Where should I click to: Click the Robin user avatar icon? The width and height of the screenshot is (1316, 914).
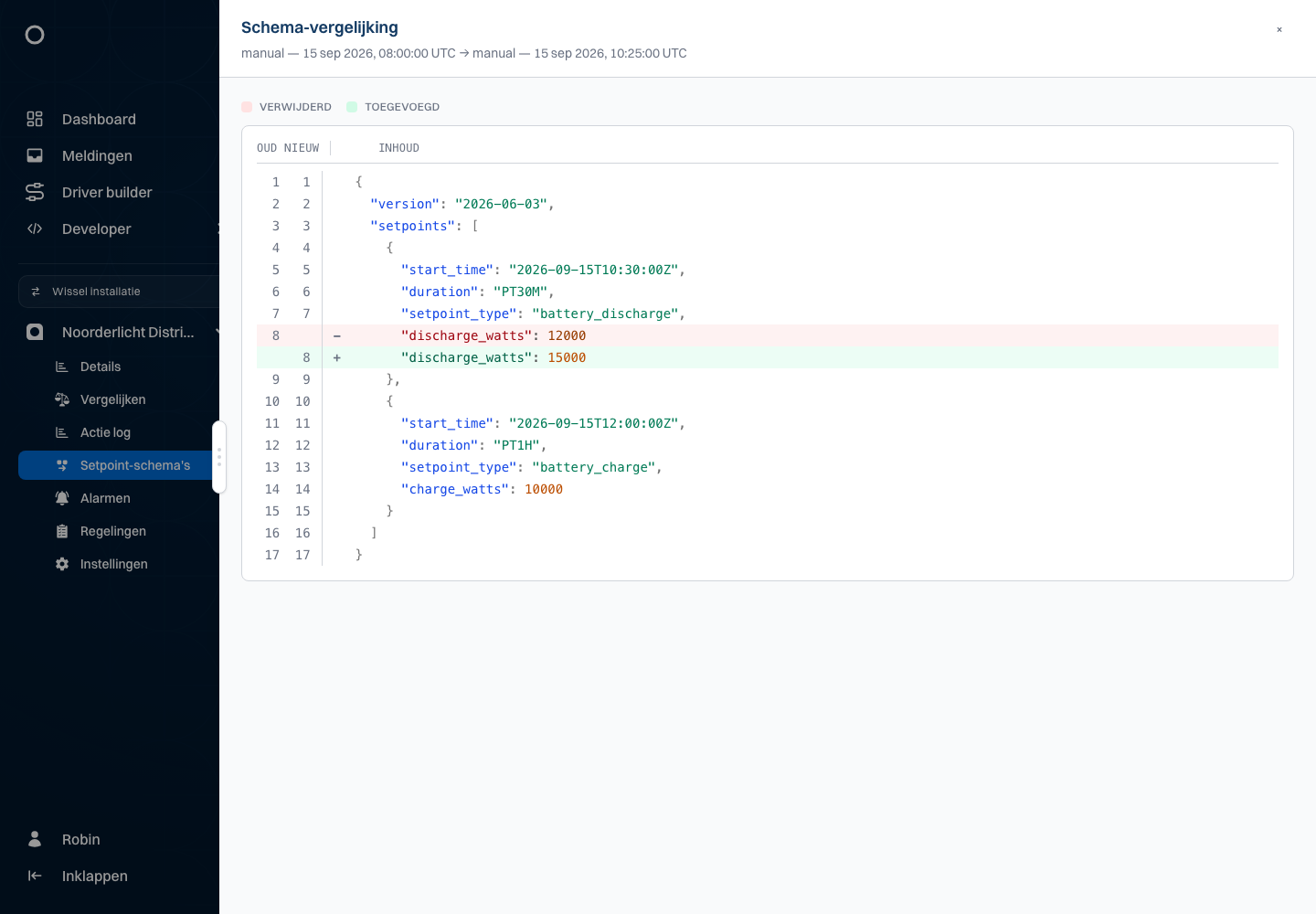pyautogui.click(x=35, y=839)
